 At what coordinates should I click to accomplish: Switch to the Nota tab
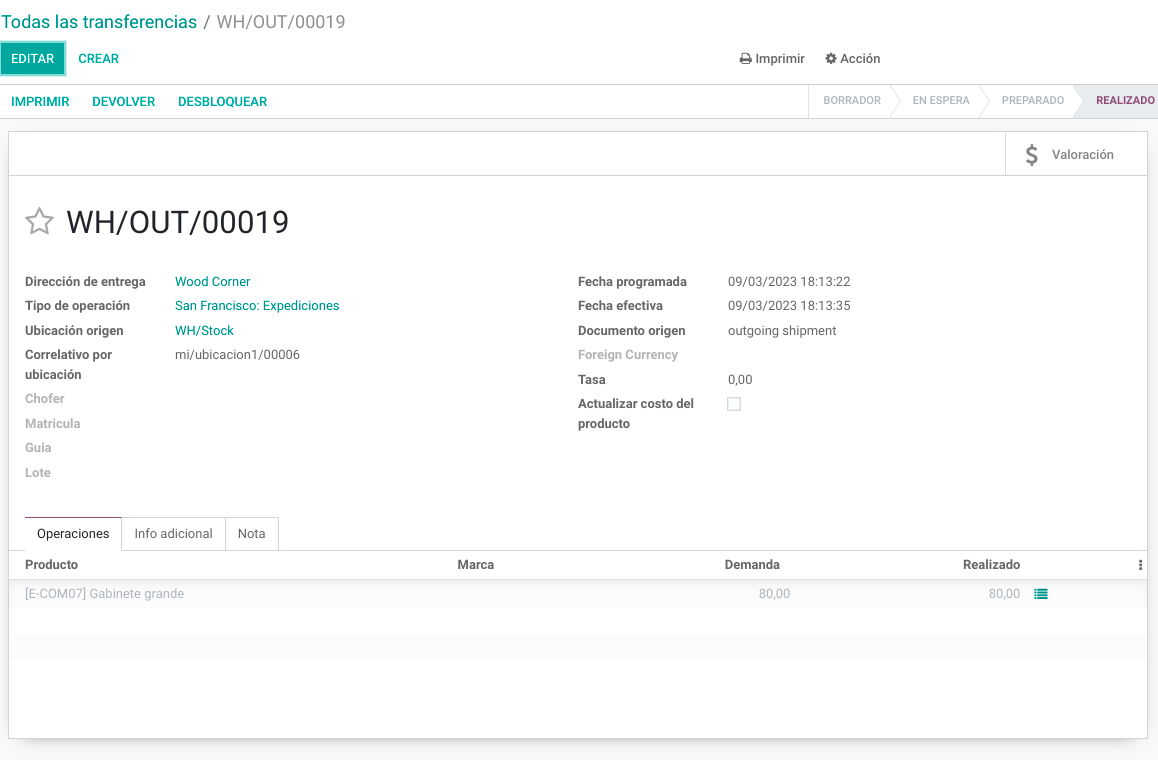[x=251, y=533]
